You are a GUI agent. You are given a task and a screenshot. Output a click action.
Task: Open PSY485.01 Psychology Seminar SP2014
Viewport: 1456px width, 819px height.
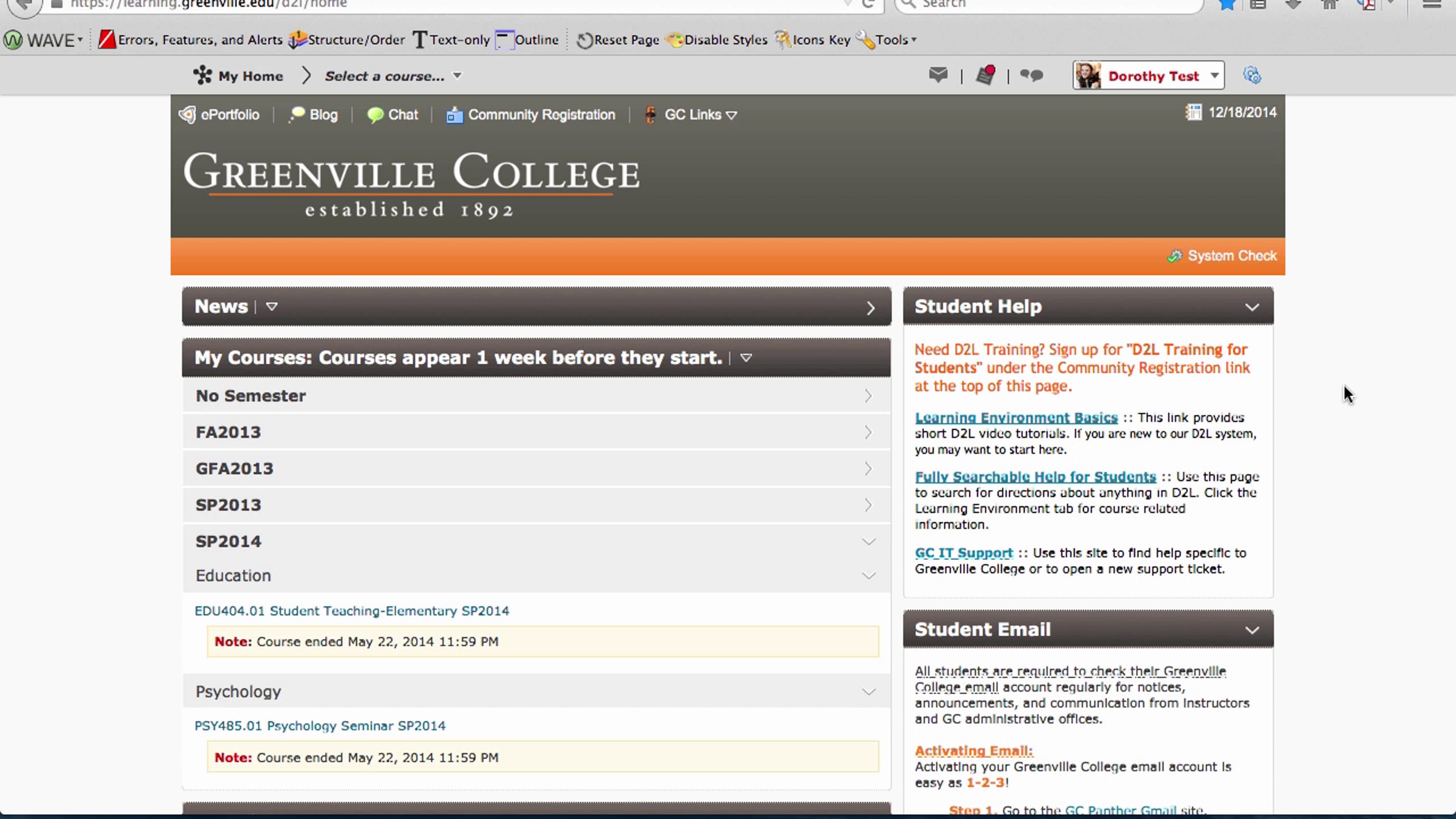coord(320,726)
